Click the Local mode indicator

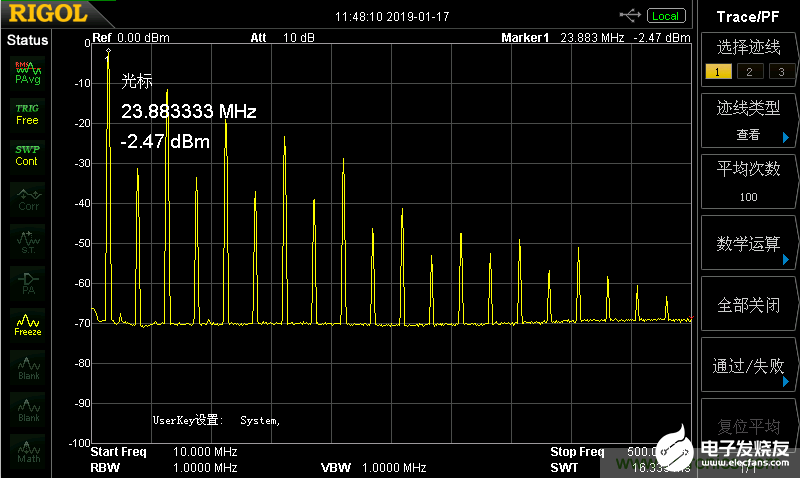point(665,15)
